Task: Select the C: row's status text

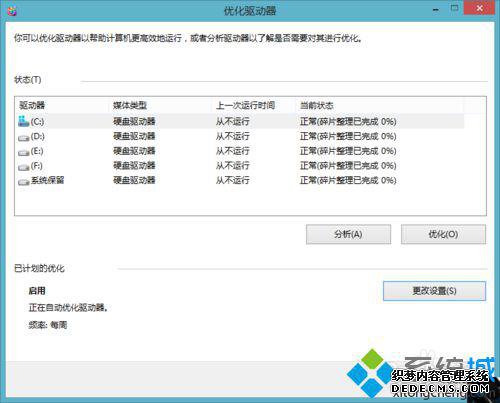Action: tap(348, 121)
